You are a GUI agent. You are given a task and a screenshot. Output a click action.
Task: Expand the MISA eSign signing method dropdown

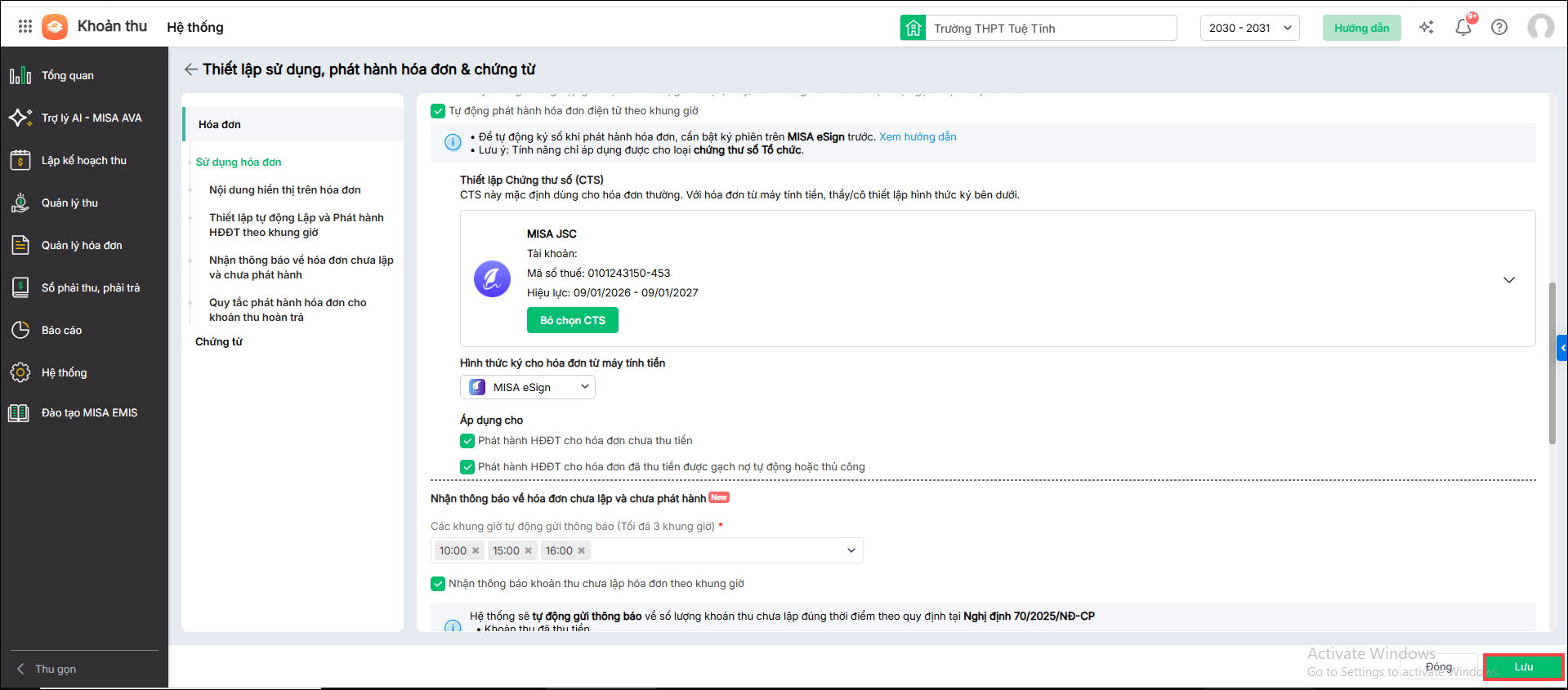pyautogui.click(x=528, y=387)
